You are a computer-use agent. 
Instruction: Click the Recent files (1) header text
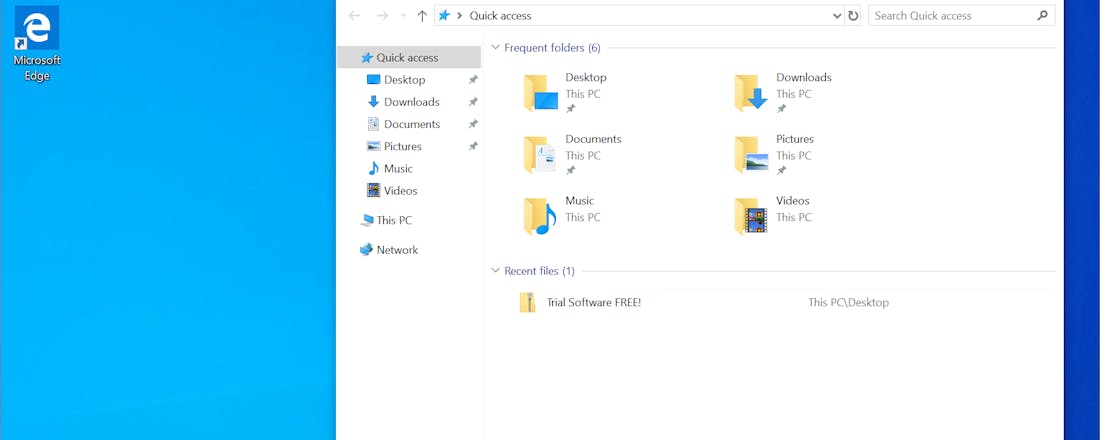point(539,271)
